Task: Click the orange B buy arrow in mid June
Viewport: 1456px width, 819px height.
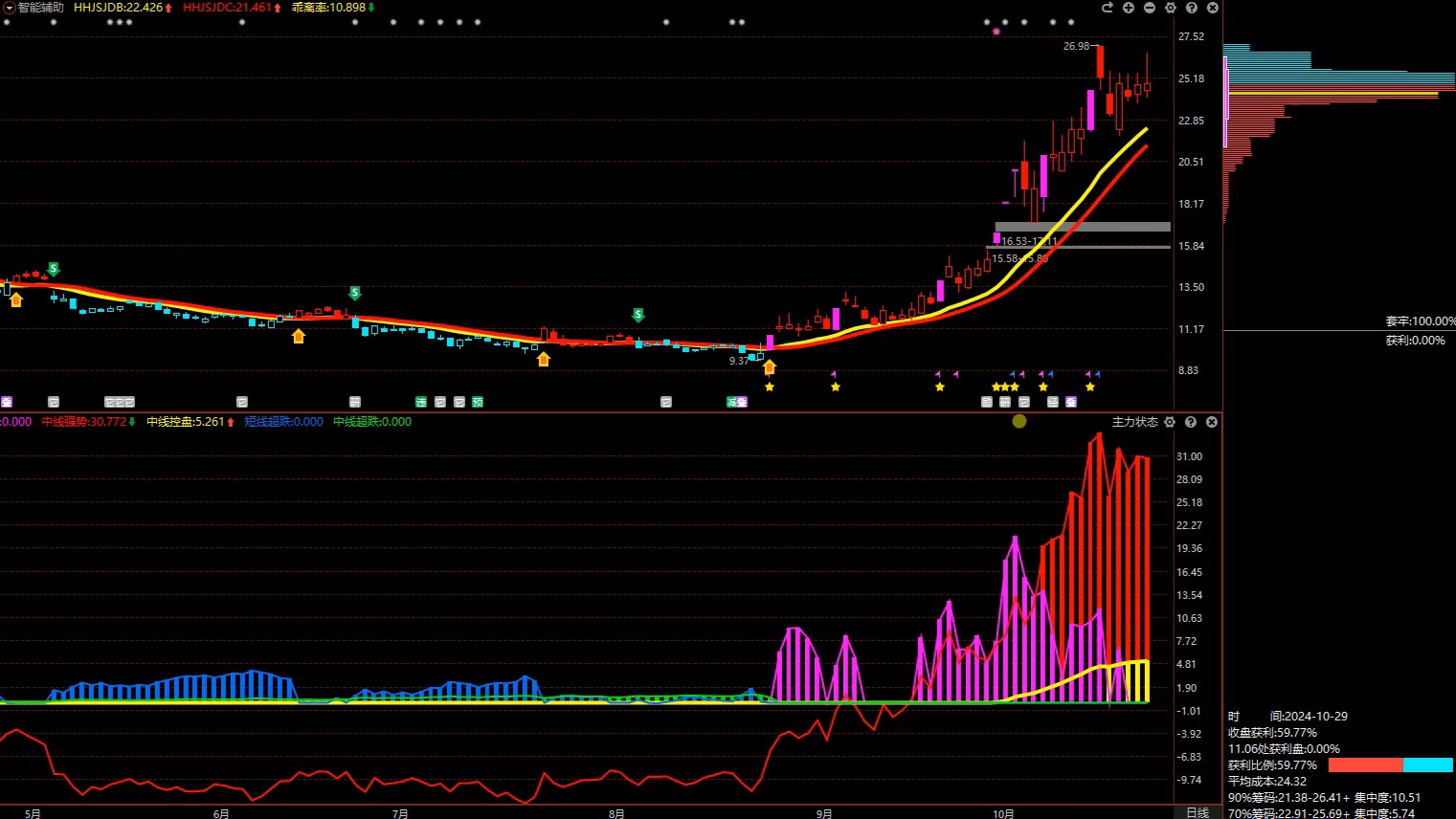Action: point(299,336)
